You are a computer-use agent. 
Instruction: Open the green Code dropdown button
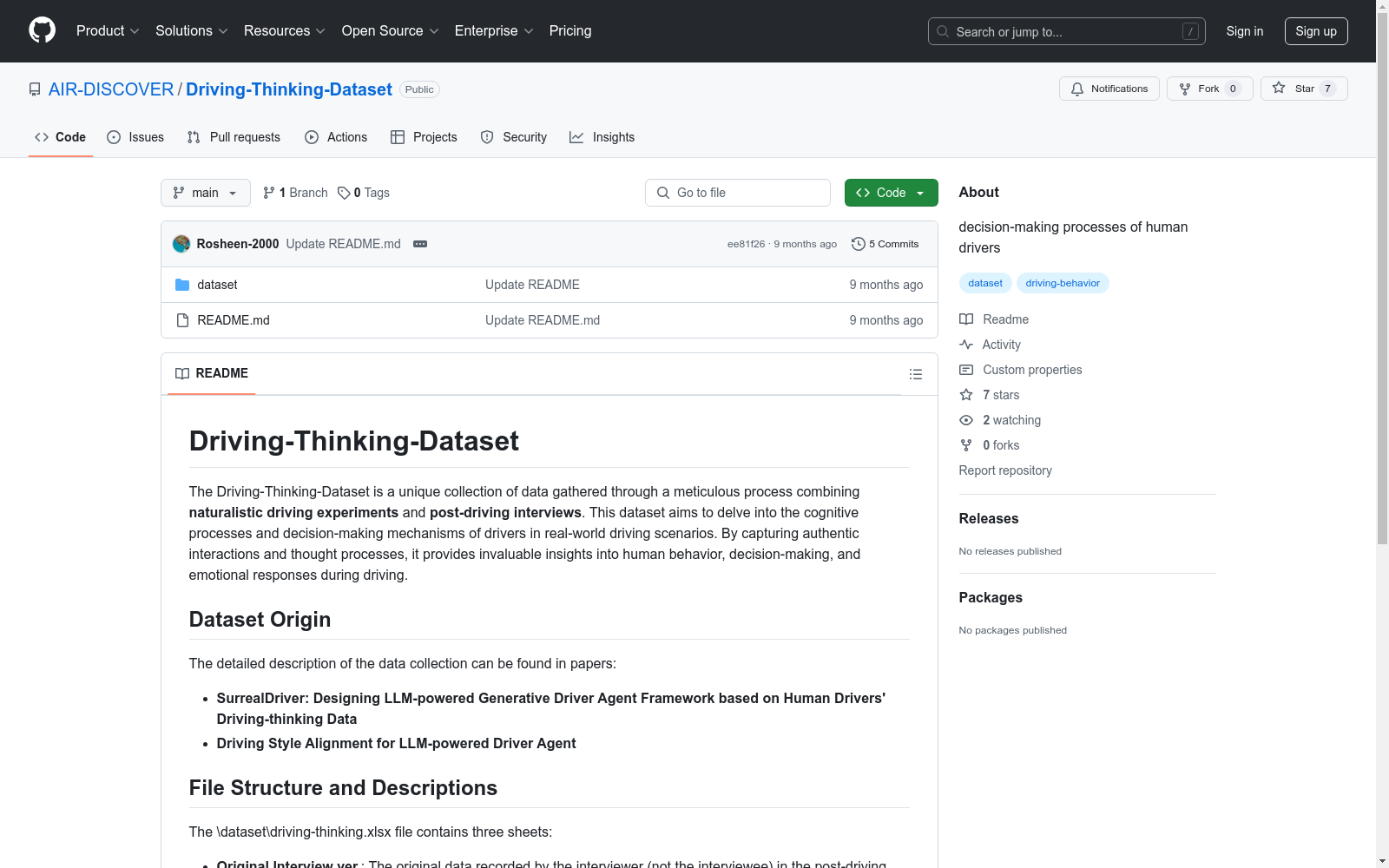pos(891,193)
